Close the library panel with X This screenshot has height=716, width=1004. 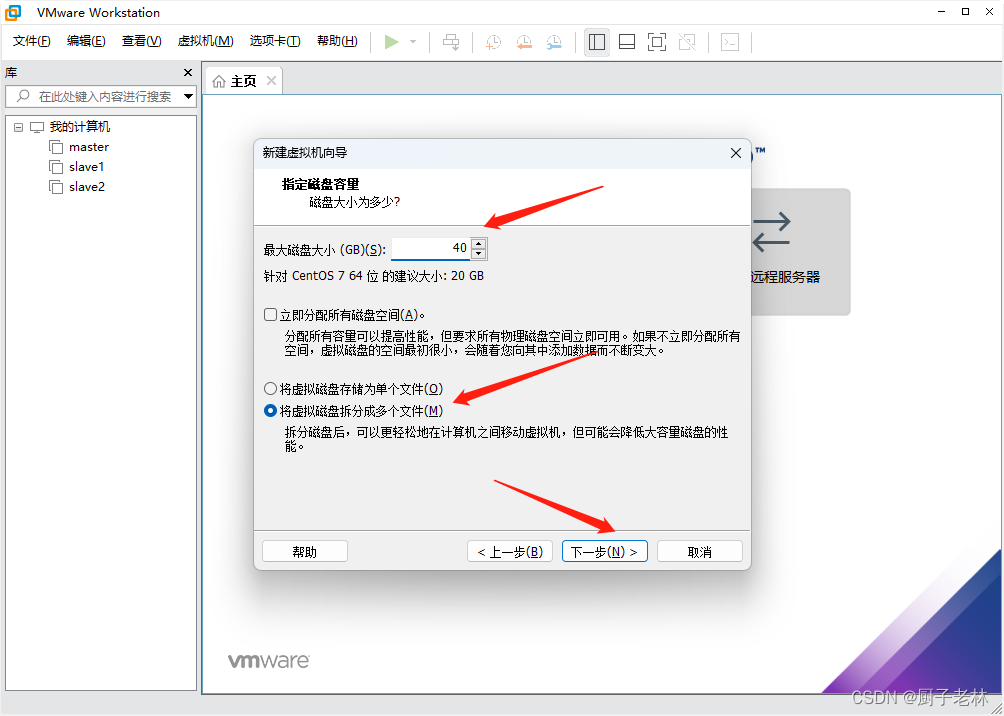[188, 73]
